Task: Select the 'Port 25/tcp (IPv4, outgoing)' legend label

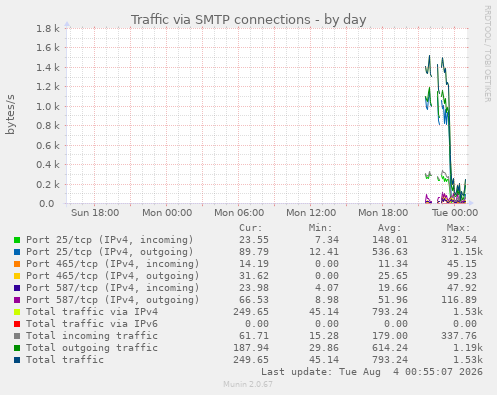Action: tap(110, 252)
